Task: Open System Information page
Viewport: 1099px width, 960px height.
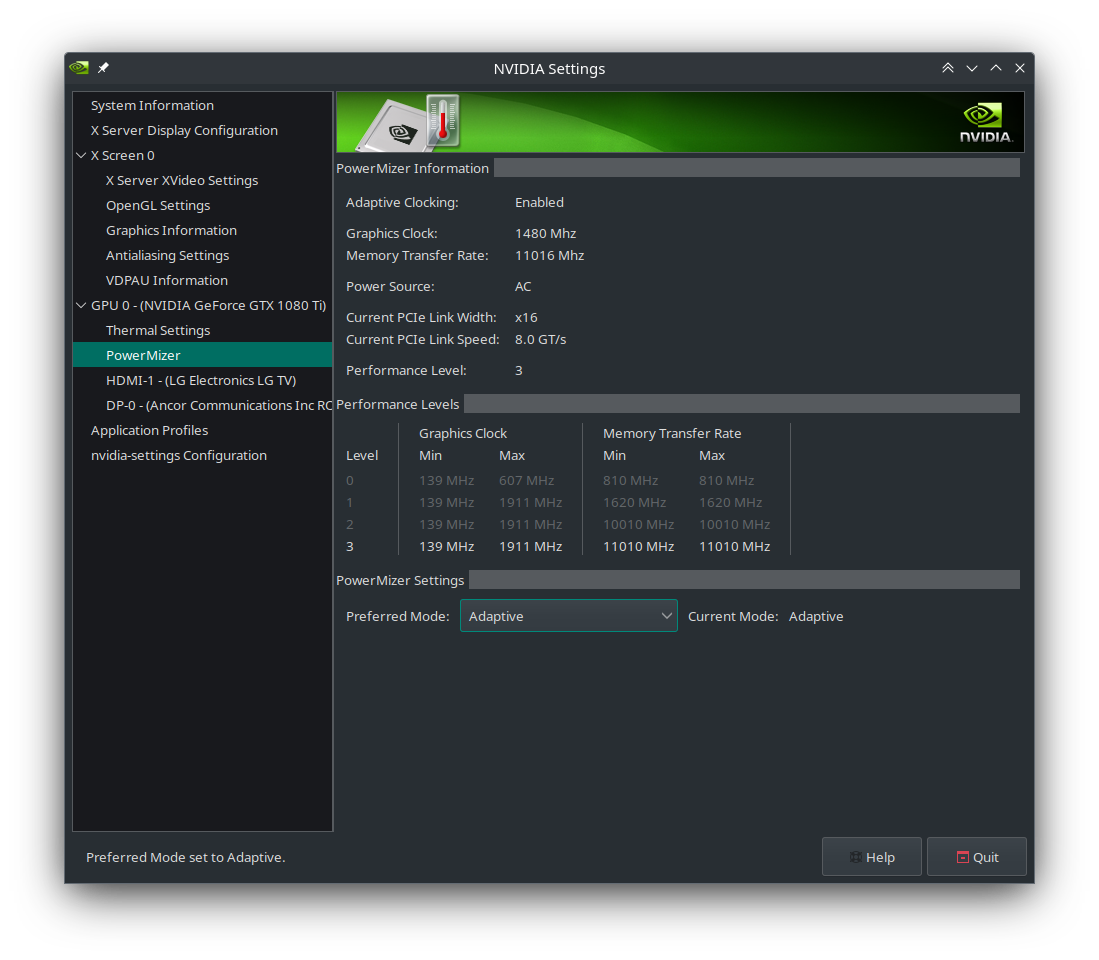Action: pos(152,105)
